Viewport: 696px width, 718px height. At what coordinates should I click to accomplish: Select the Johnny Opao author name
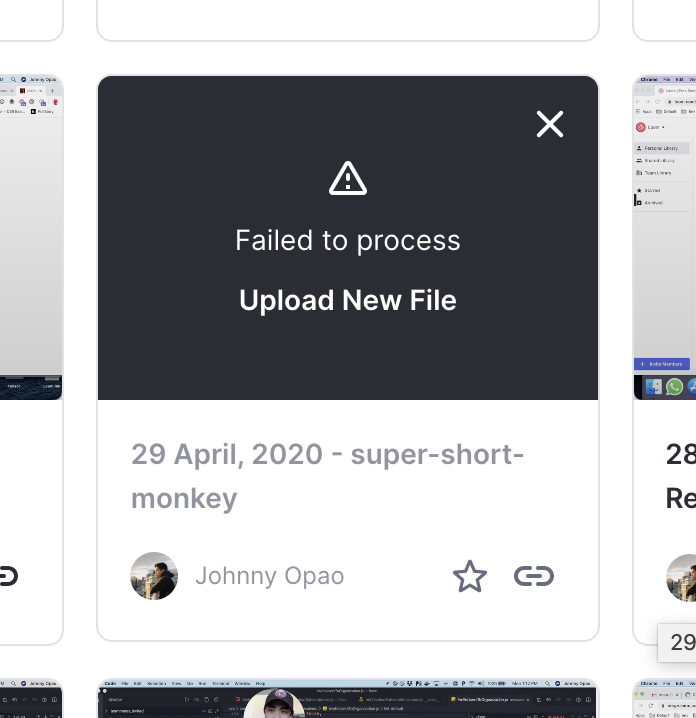tap(270, 576)
